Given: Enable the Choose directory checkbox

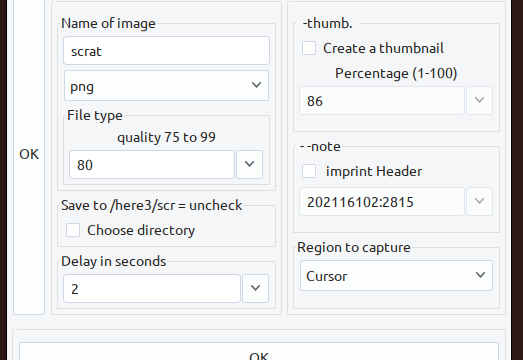Looking at the screenshot, I should pos(73,230).
